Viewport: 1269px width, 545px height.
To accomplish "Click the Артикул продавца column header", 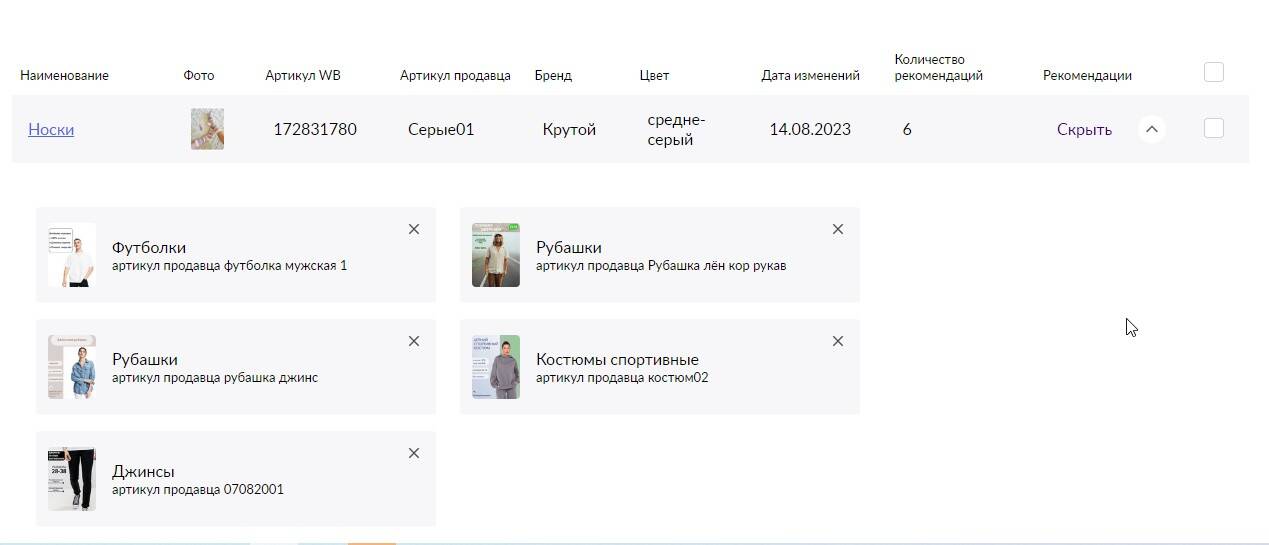I will tap(455, 75).
